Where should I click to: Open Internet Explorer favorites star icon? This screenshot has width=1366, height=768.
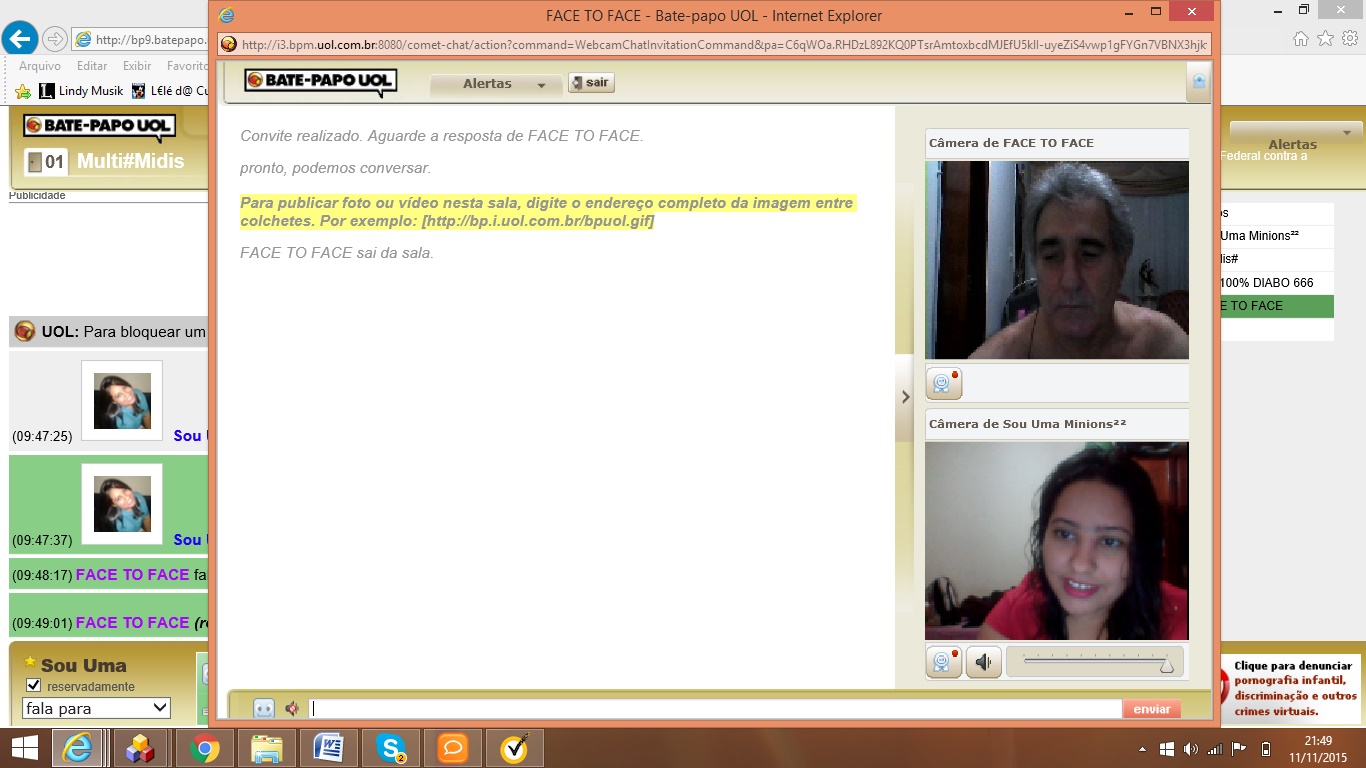(1325, 39)
